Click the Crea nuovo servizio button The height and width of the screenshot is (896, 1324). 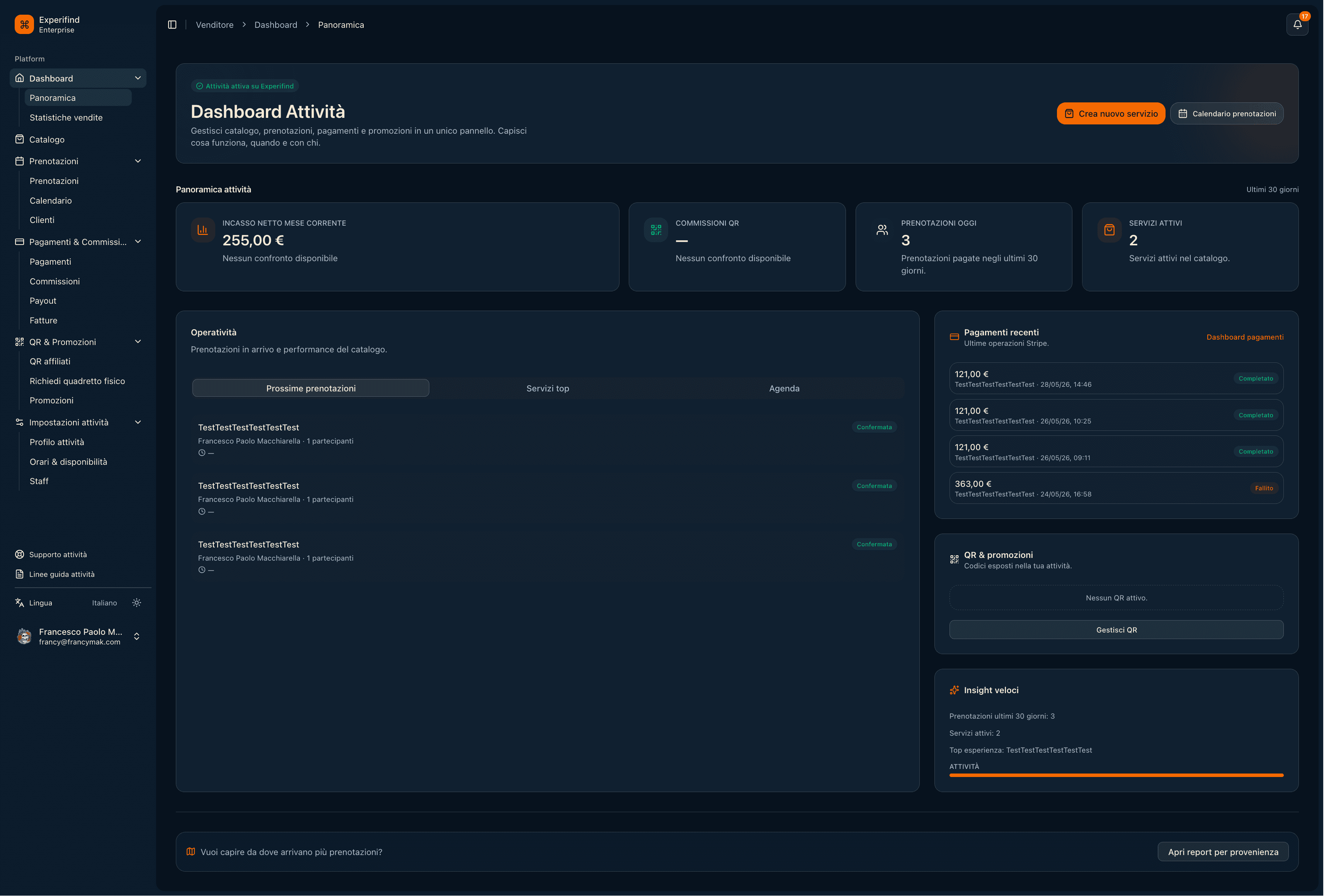pos(1110,113)
